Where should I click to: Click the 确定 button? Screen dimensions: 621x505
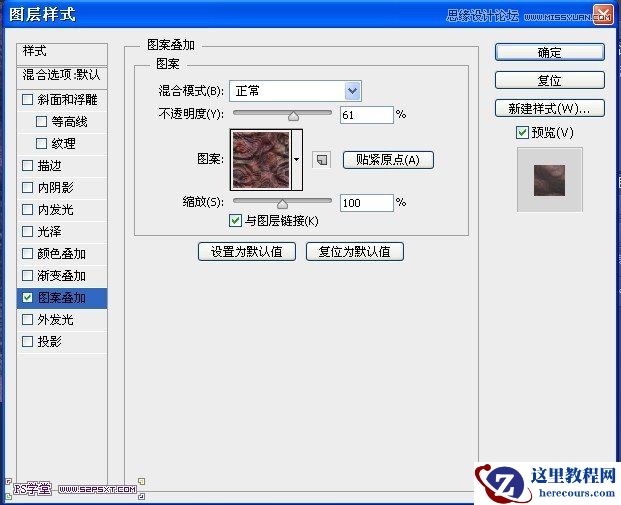550,52
